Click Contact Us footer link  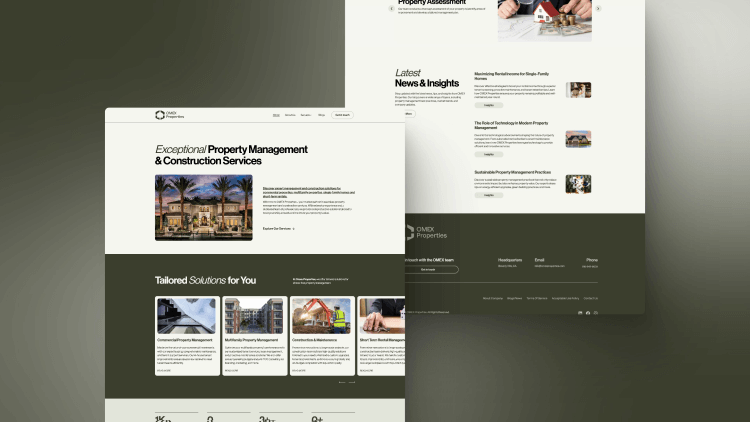(x=591, y=299)
